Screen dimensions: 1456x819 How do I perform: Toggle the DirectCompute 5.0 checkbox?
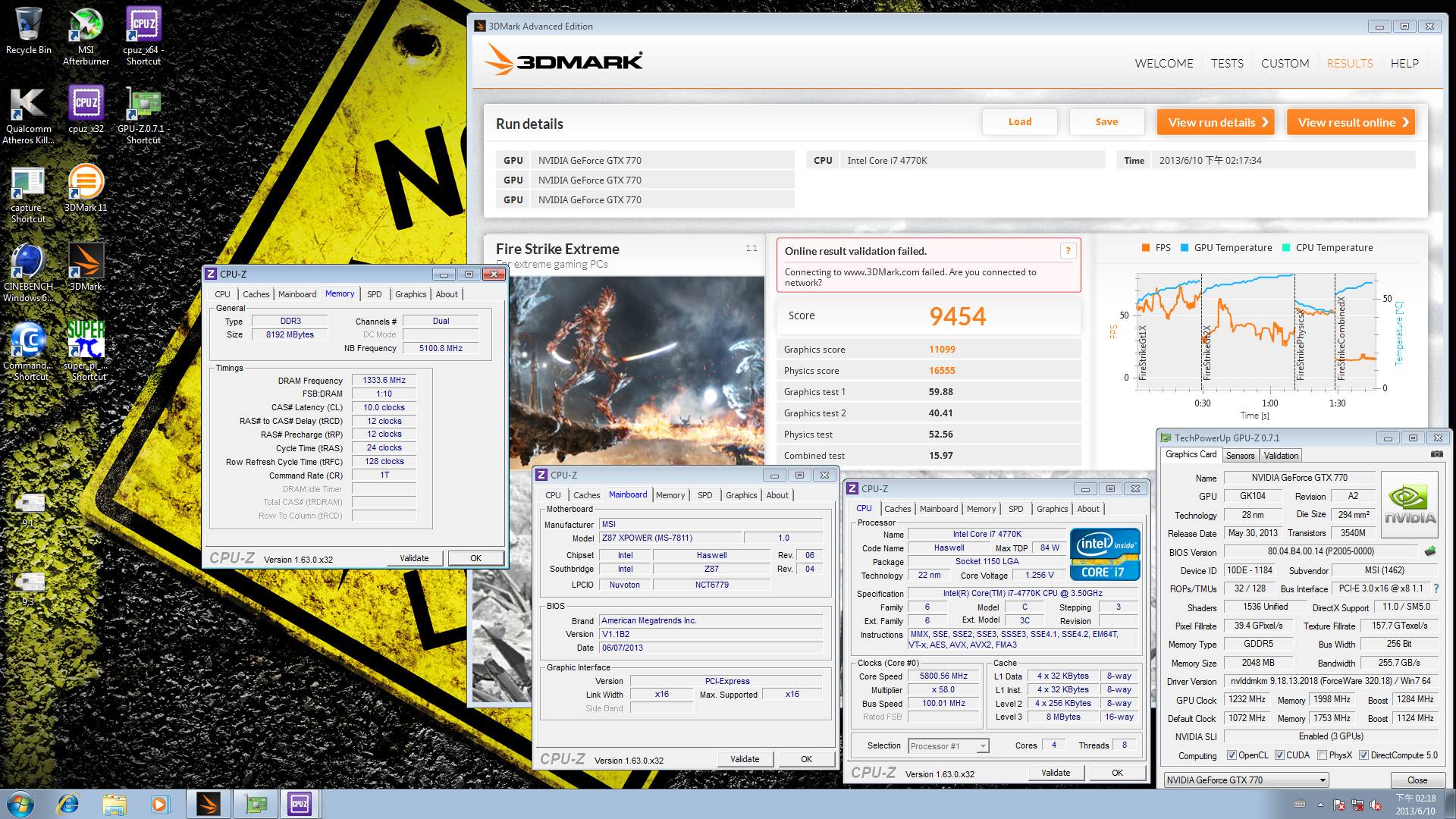point(1363,755)
